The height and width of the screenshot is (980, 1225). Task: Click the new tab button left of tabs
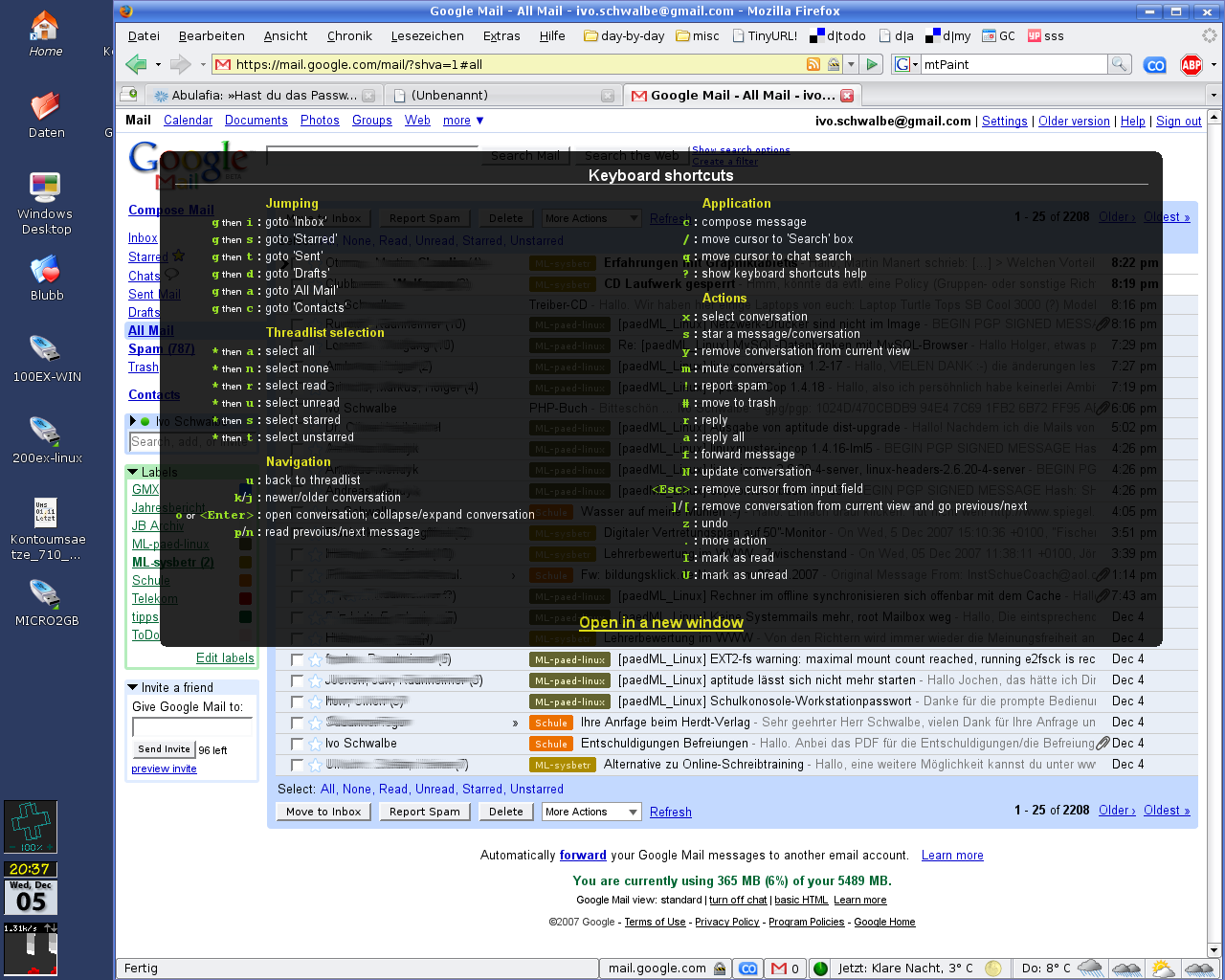coord(129,94)
